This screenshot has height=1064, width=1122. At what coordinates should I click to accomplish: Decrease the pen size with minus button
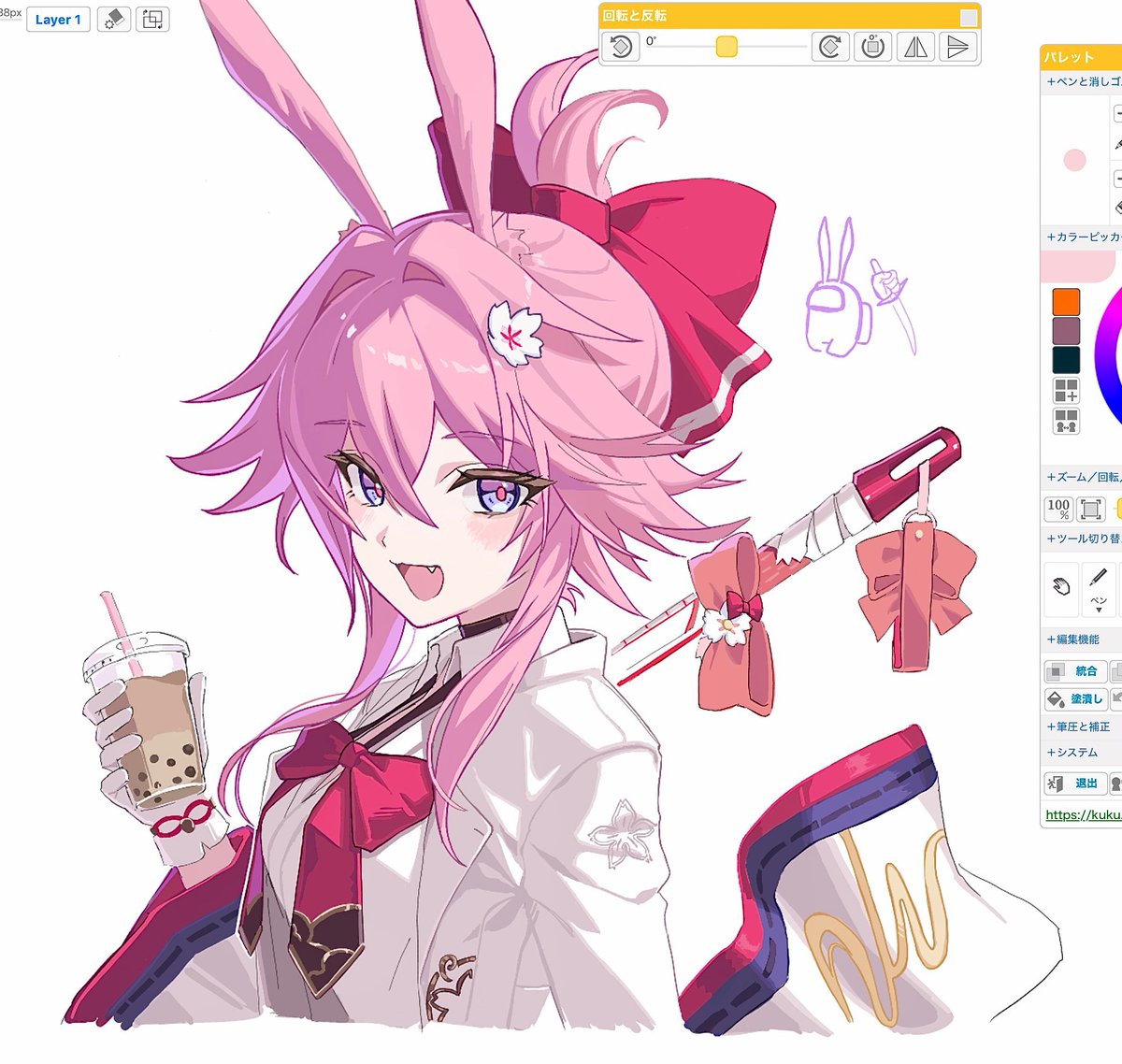[1118, 114]
